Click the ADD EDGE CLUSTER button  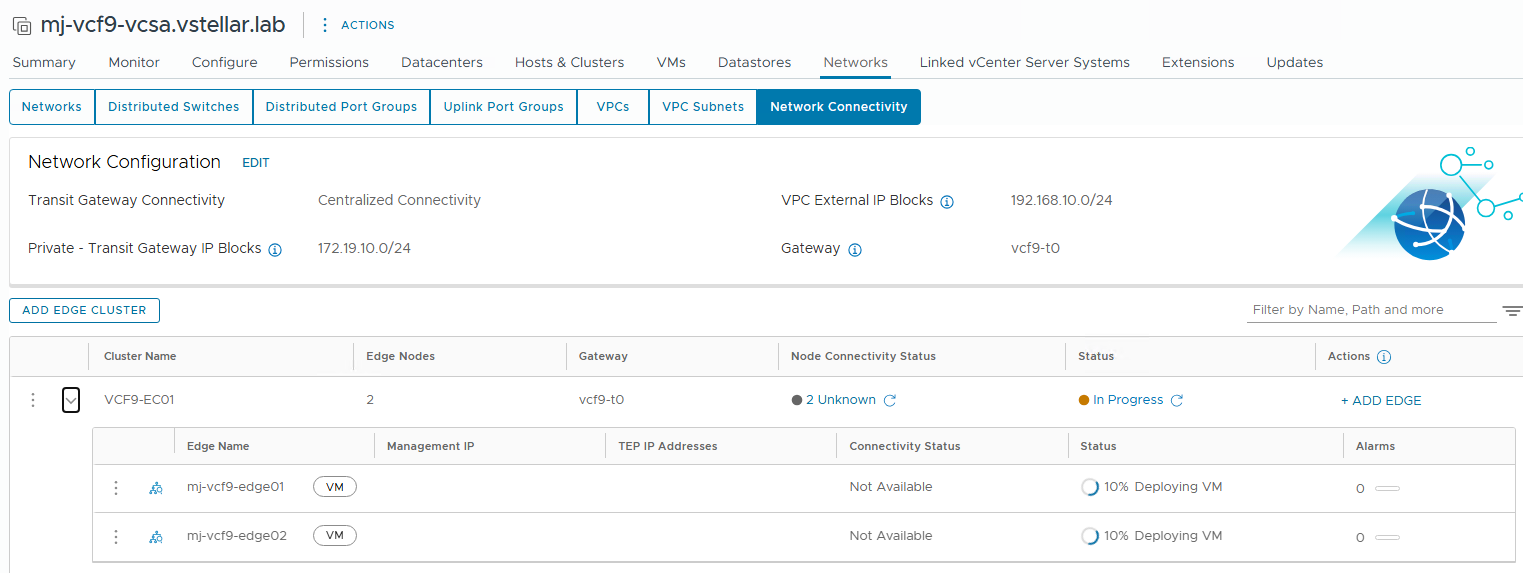point(84,310)
